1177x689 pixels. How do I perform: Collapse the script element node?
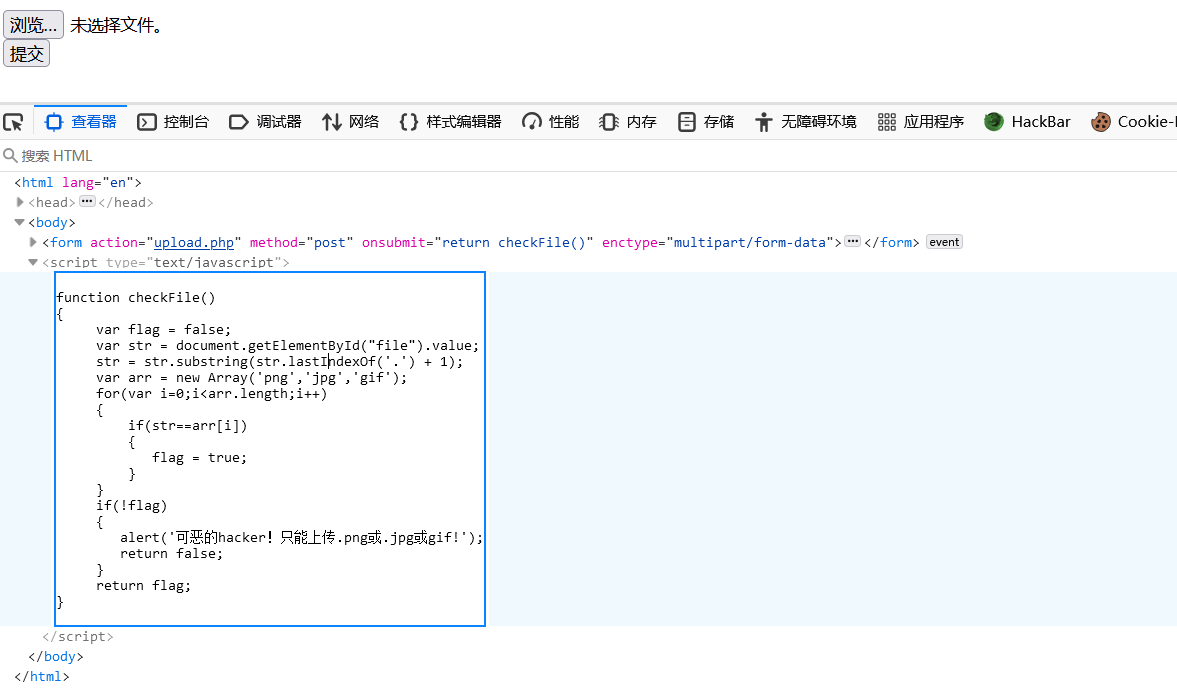tap(34, 262)
